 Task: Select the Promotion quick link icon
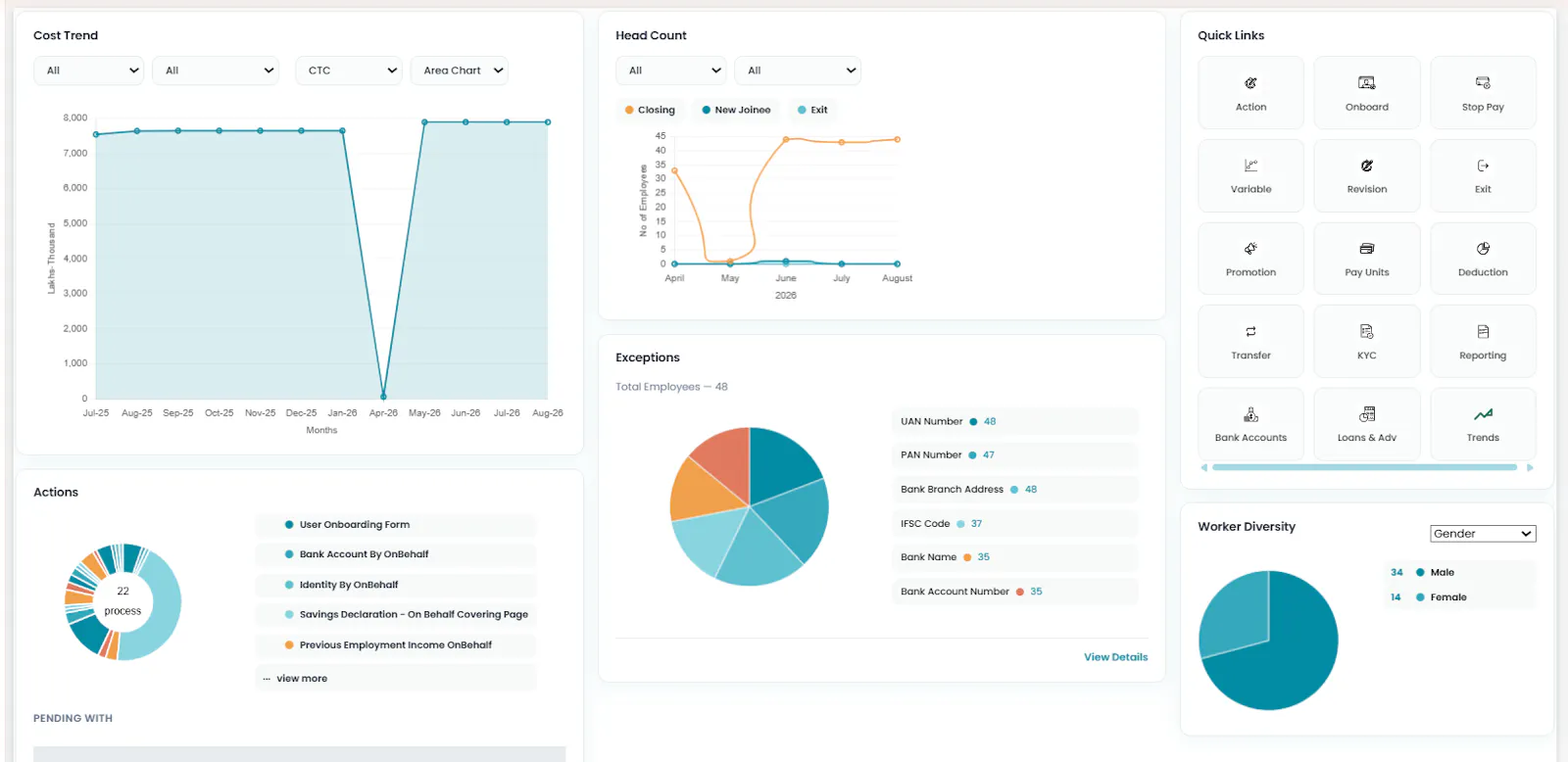[x=1250, y=249]
